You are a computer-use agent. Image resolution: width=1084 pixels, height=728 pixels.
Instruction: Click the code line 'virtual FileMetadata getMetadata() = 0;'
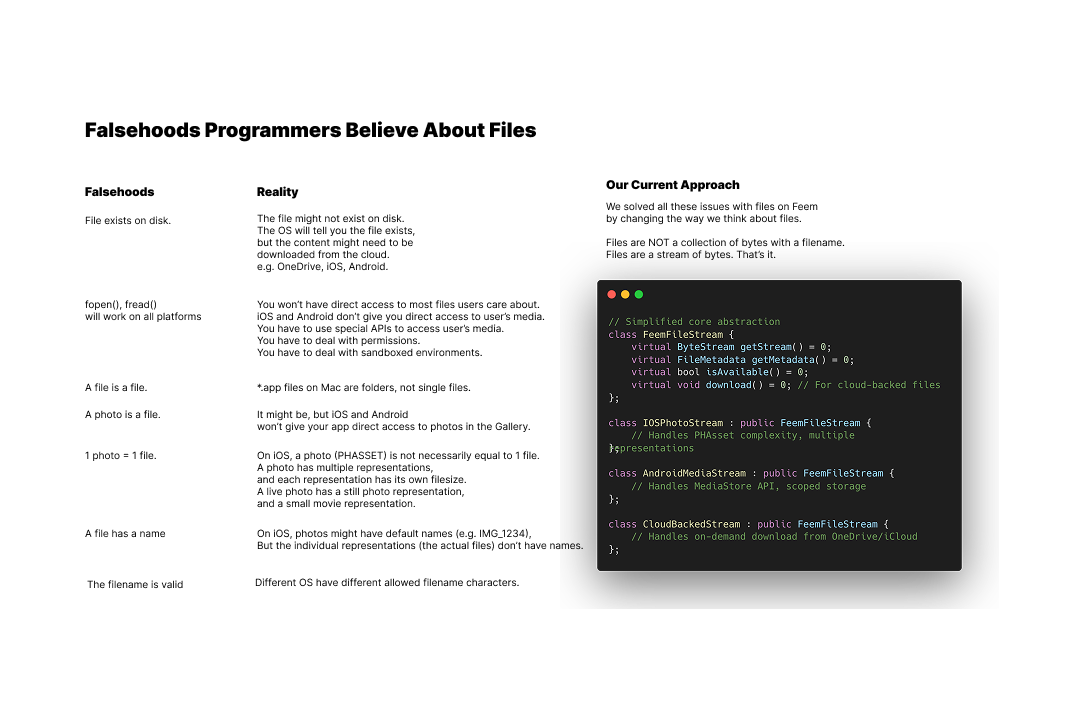click(742, 360)
